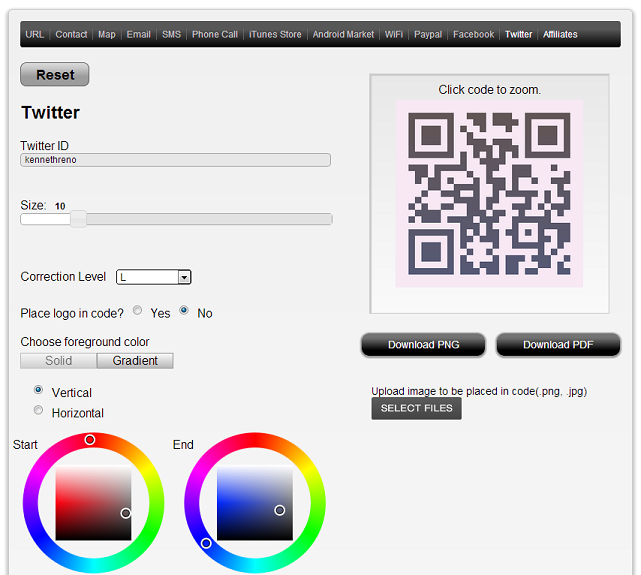Open the iTunes Store tab

point(275,34)
